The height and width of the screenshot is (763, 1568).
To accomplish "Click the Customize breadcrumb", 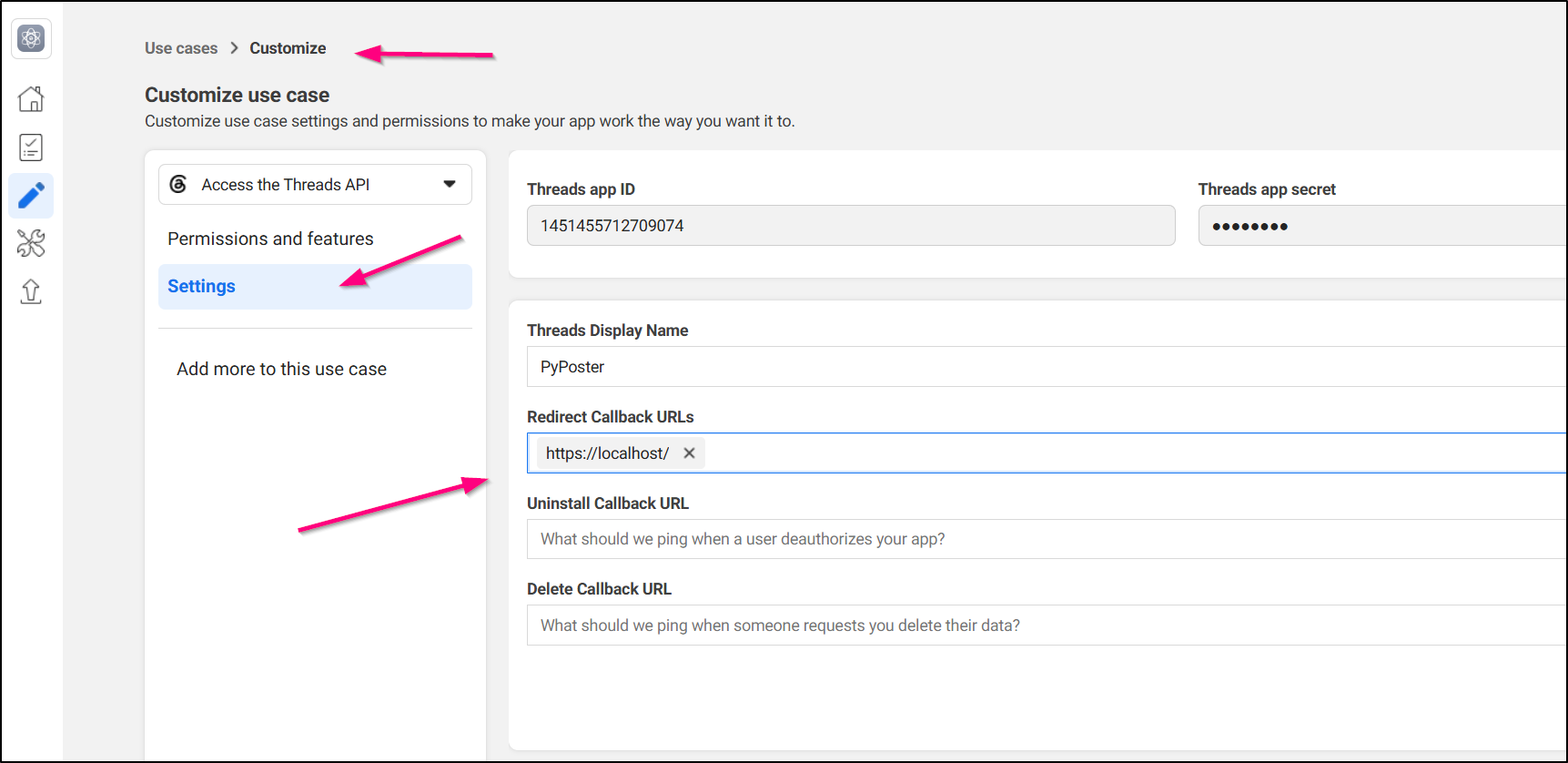I will coord(288,48).
